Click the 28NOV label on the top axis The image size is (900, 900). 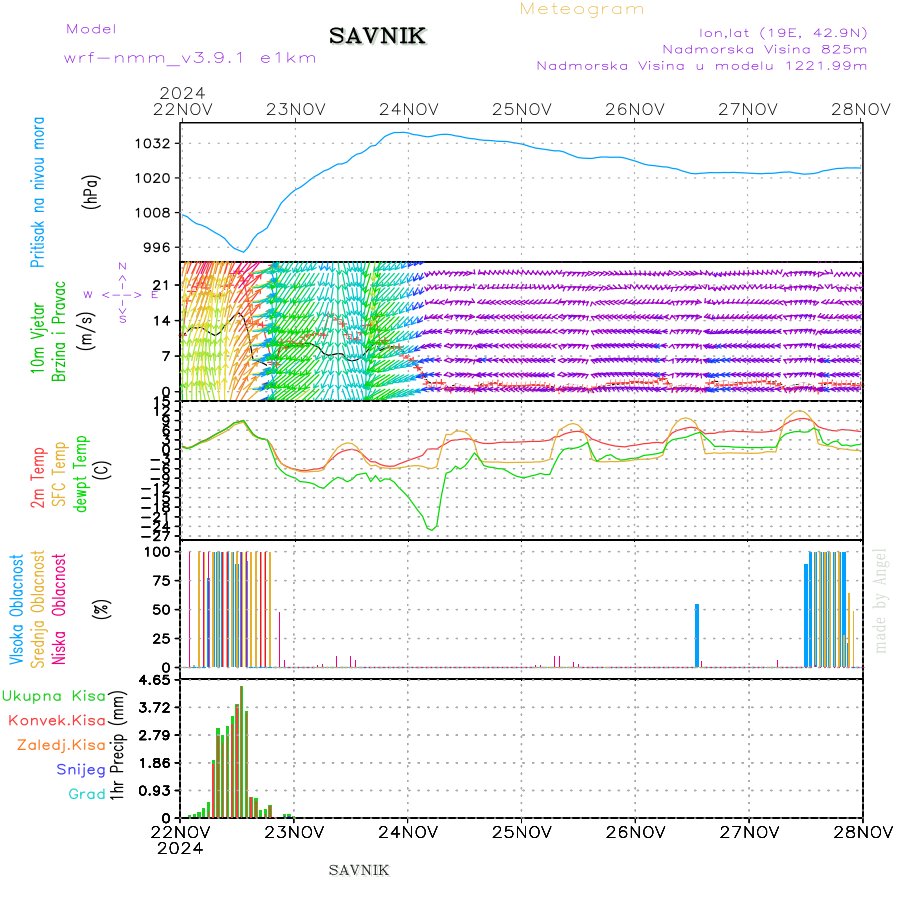tap(861, 109)
